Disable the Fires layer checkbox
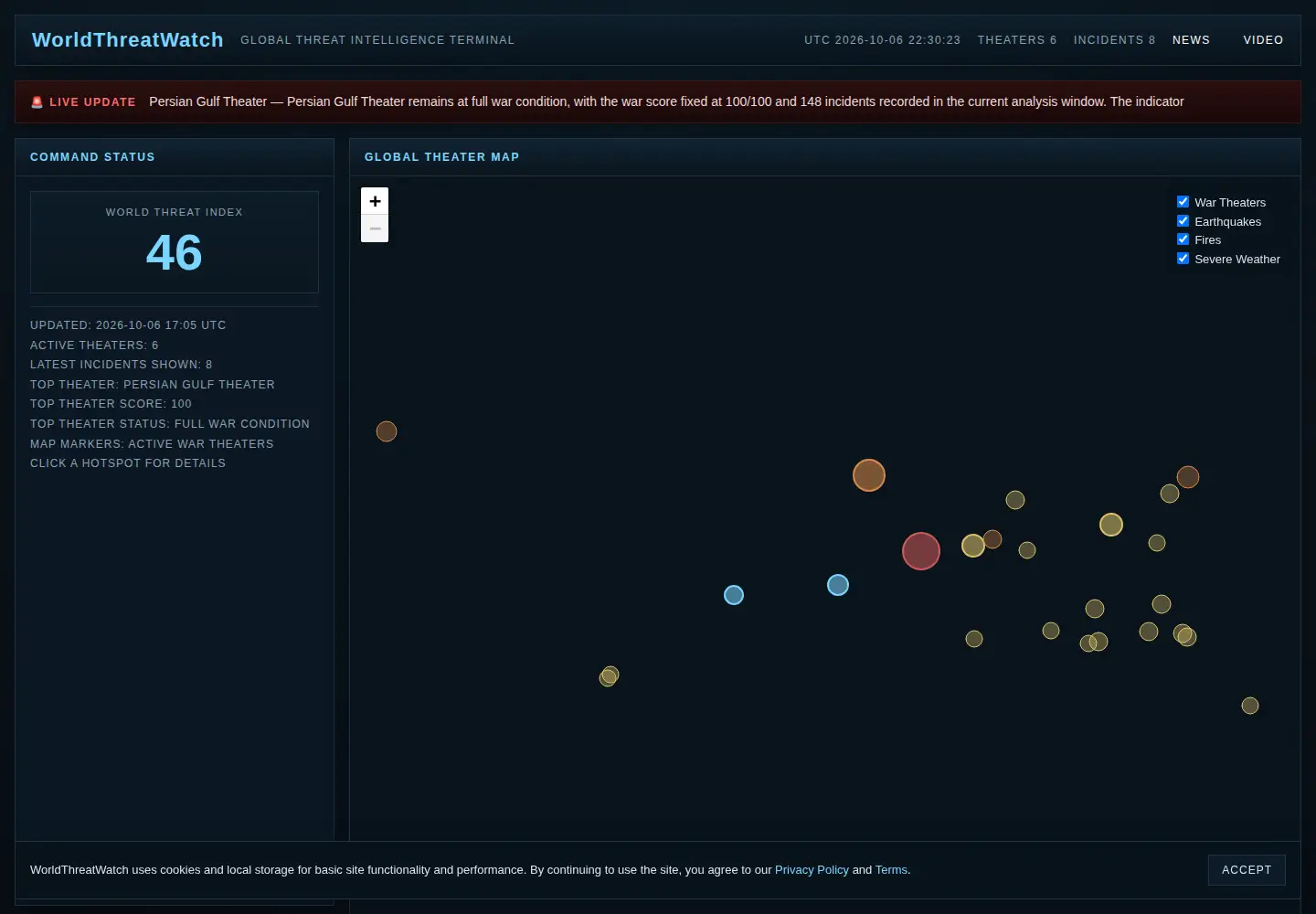The width and height of the screenshot is (1316, 914). [x=1183, y=239]
